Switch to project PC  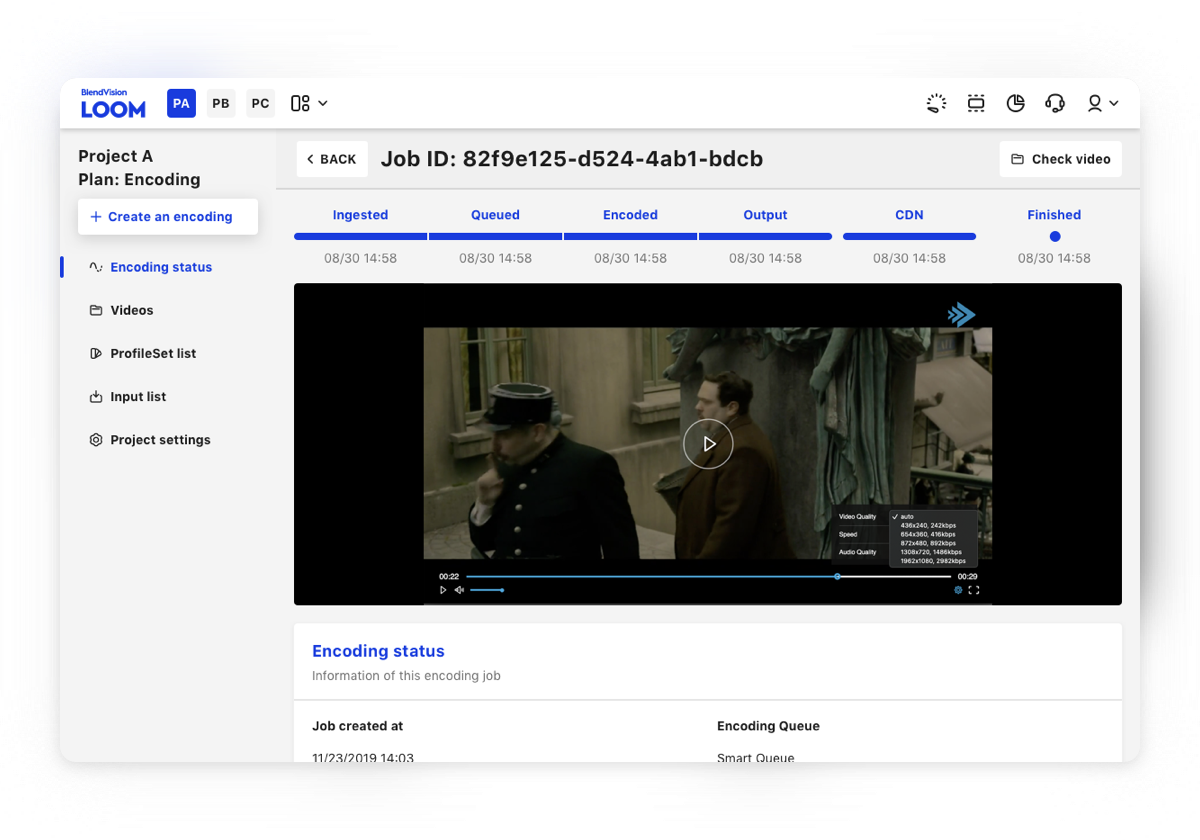[x=260, y=103]
